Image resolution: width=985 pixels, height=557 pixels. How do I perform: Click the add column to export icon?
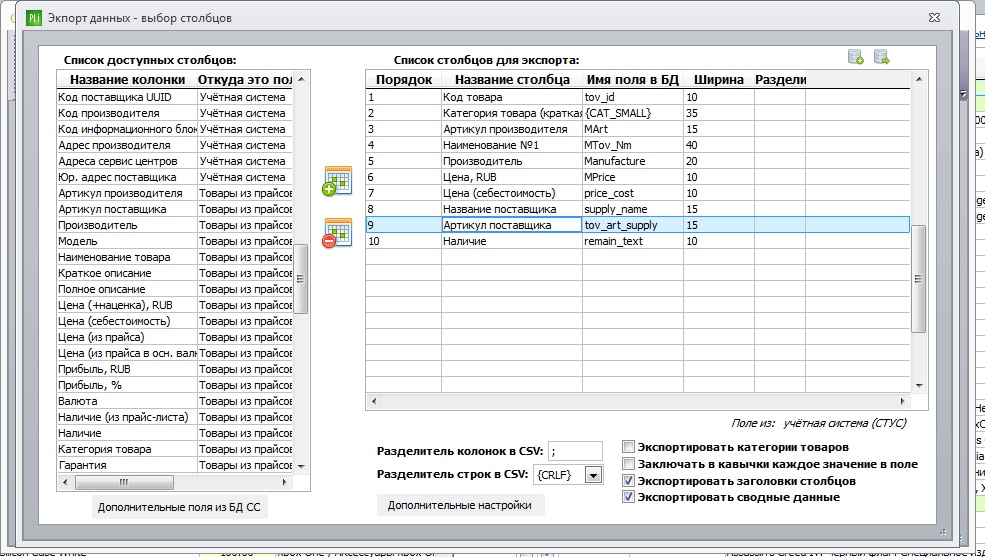coord(337,181)
